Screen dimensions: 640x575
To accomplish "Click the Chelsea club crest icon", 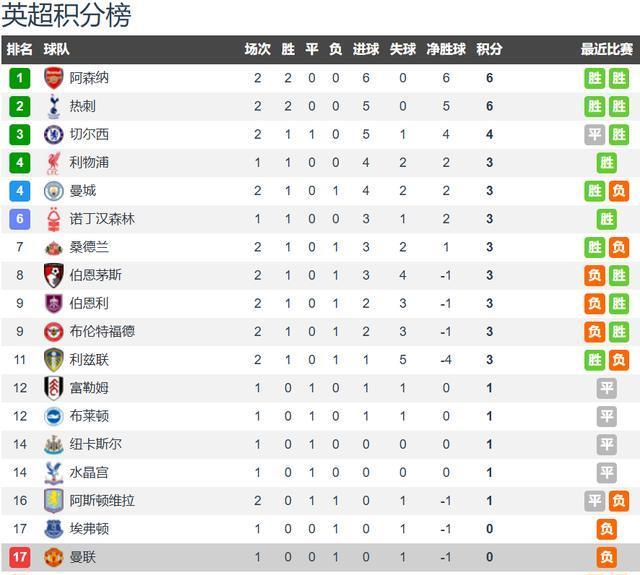I will [x=54, y=134].
